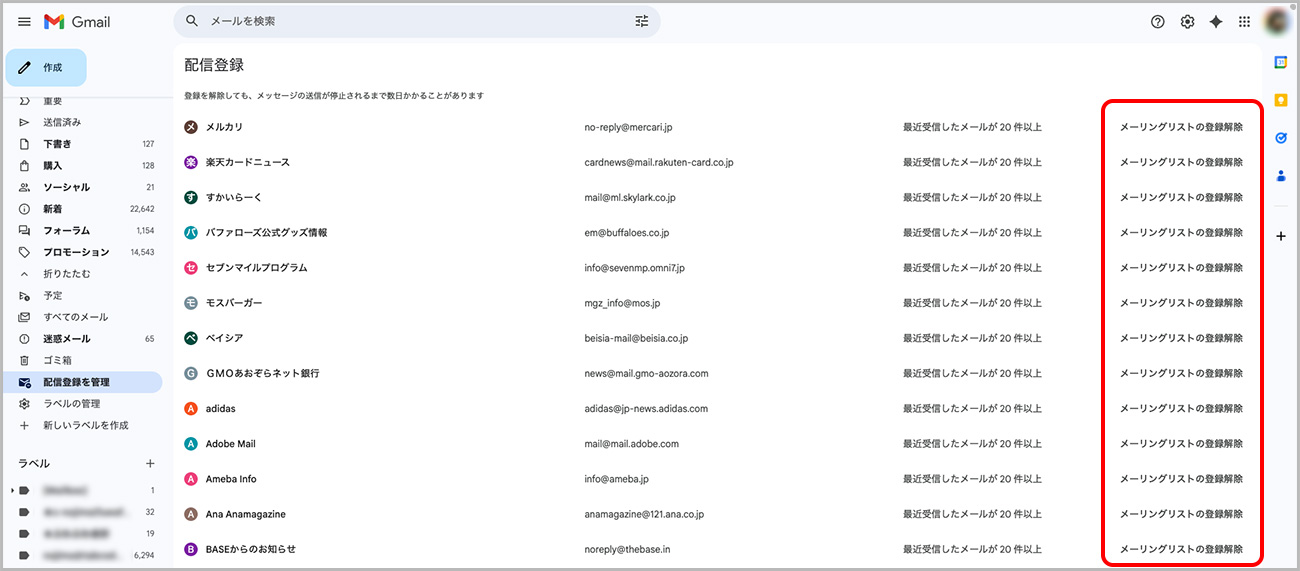The image size is (1300, 571).
Task: Select プロモーション in the sidebar
Action: click(76, 252)
